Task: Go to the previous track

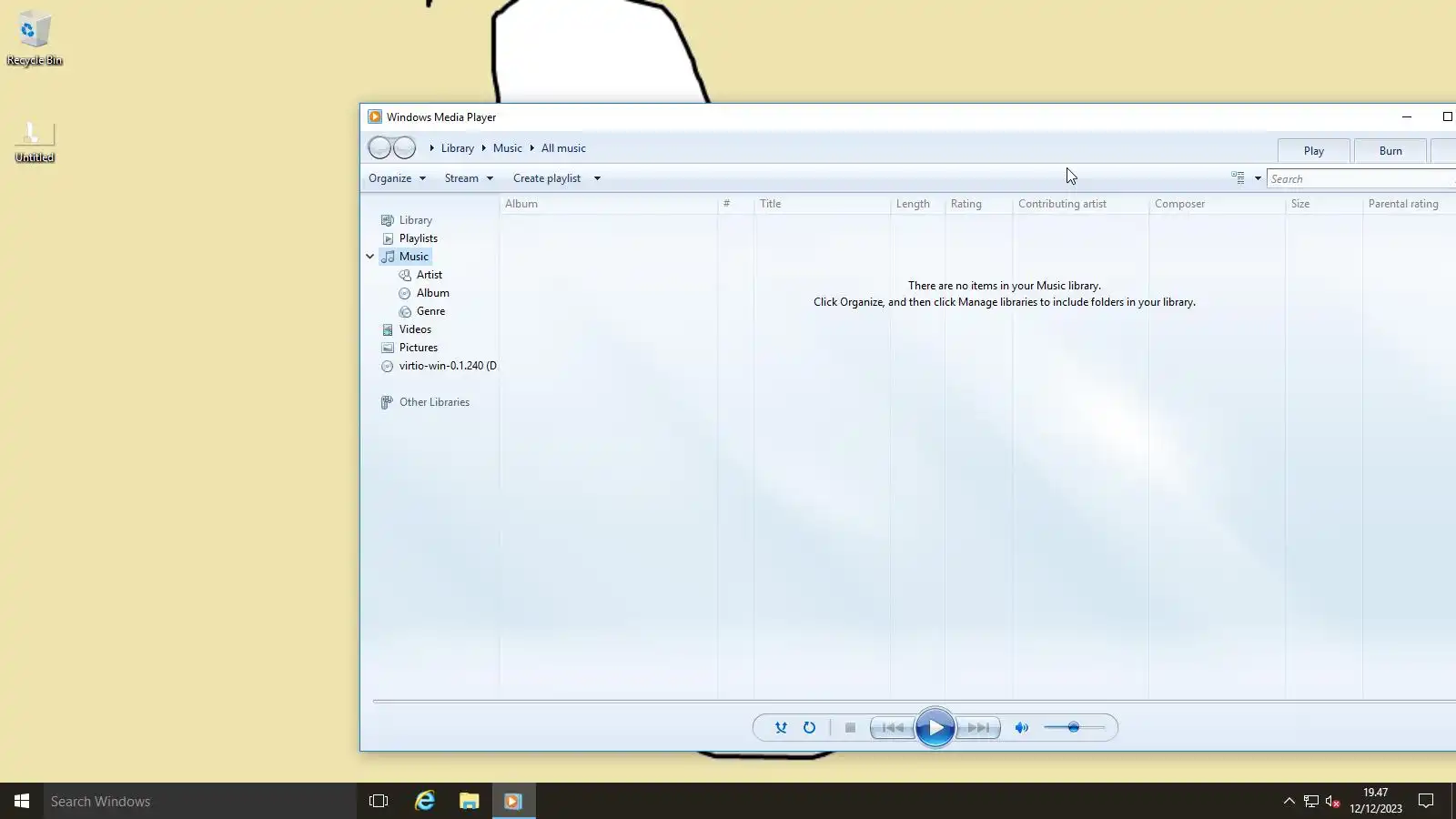Action: [x=892, y=728]
